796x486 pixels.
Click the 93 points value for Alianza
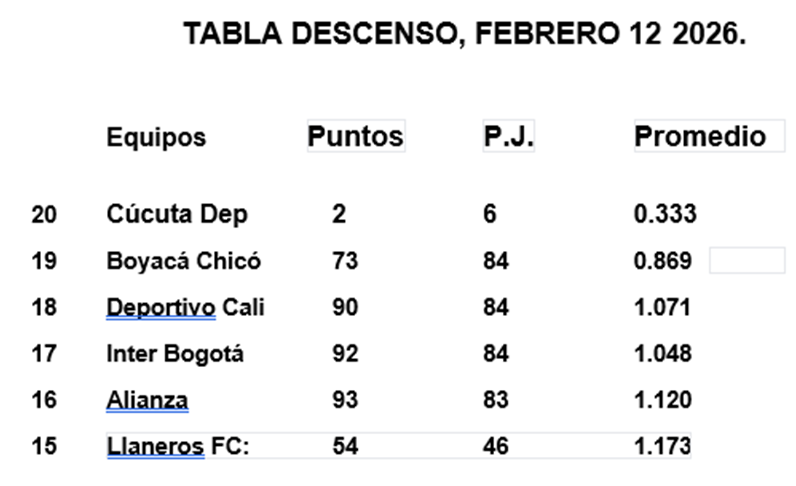(x=346, y=400)
